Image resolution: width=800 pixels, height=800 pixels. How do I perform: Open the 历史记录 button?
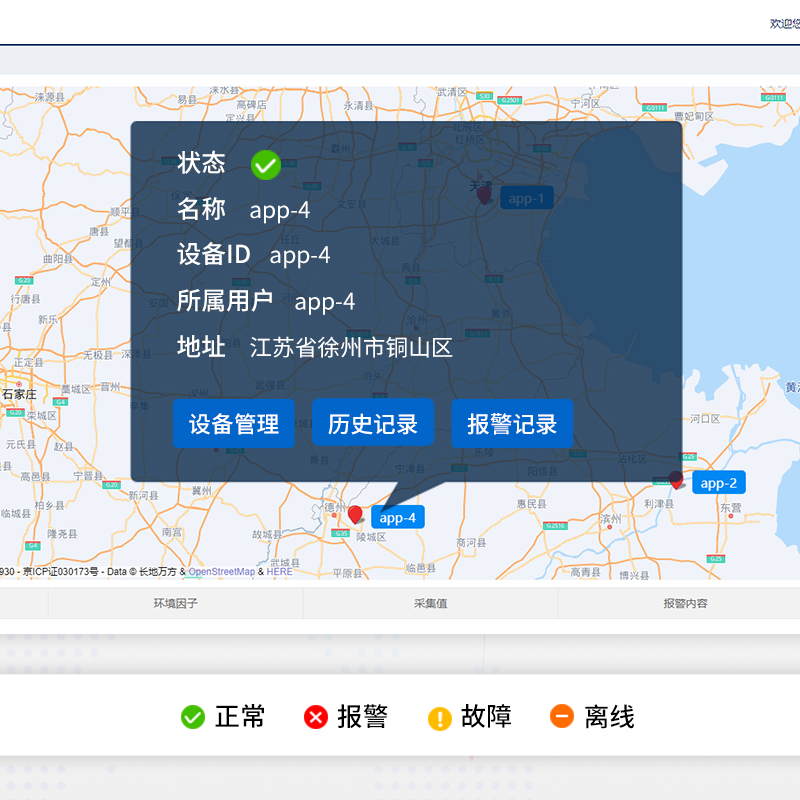[373, 424]
